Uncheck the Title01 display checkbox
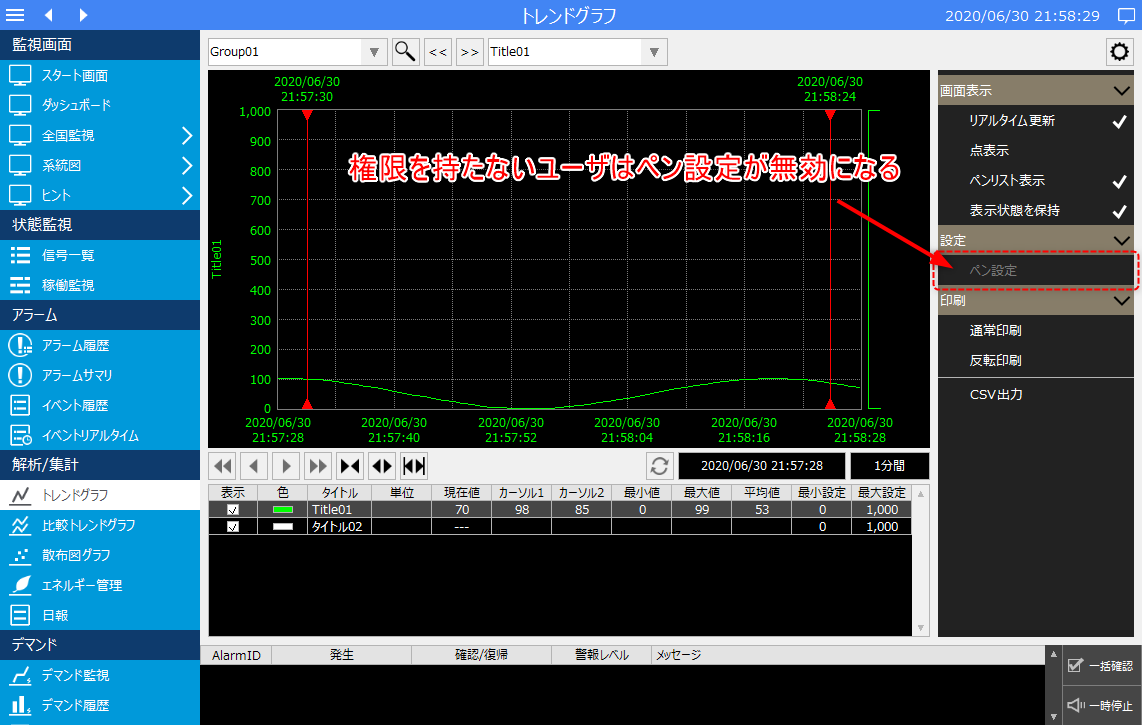Viewport: 1142px width, 725px height. point(233,510)
